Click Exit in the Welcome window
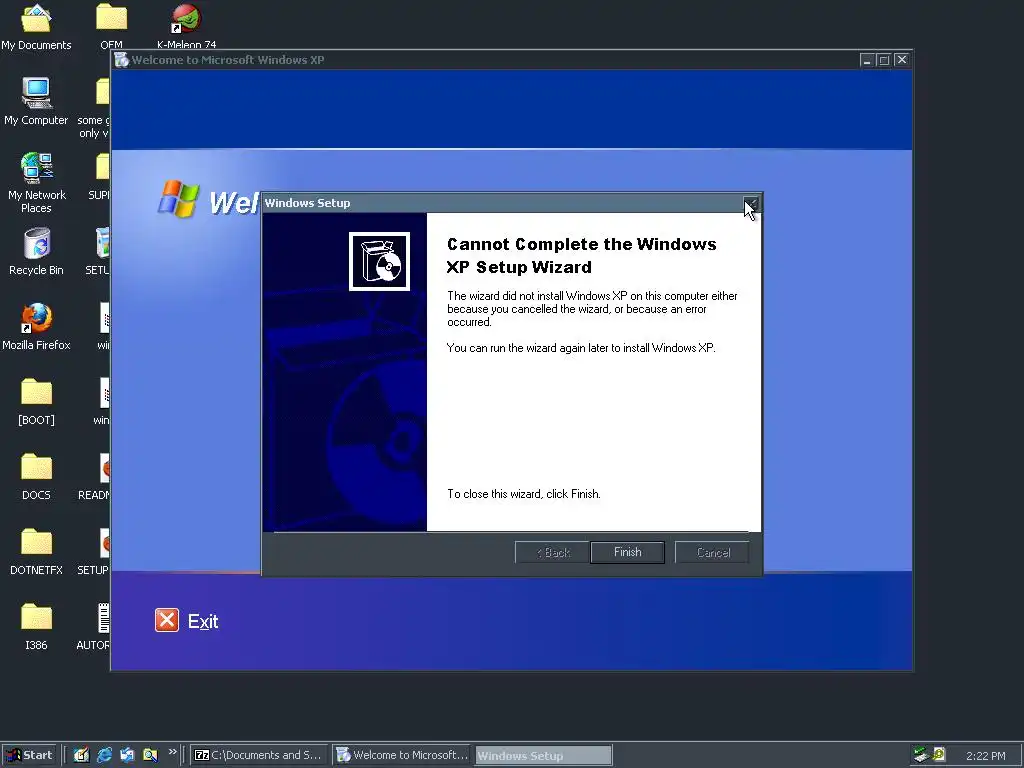This screenshot has width=1024, height=768. (x=187, y=620)
